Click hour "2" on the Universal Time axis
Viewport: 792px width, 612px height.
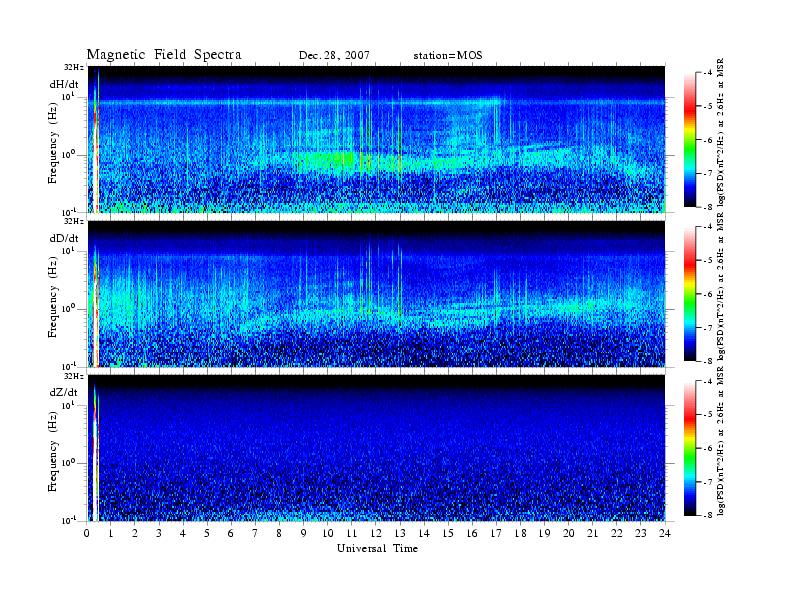(135, 534)
